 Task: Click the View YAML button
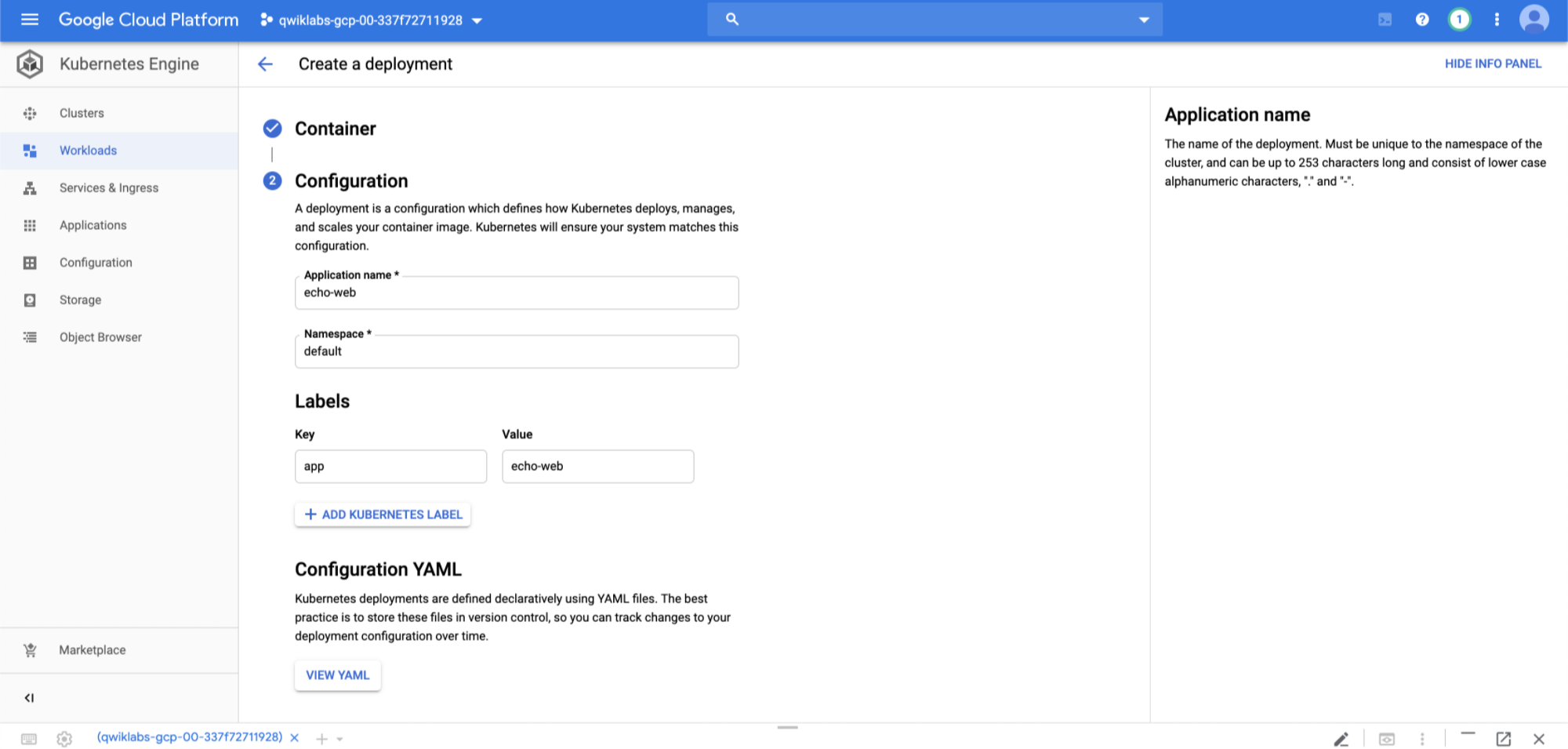coord(338,675)
